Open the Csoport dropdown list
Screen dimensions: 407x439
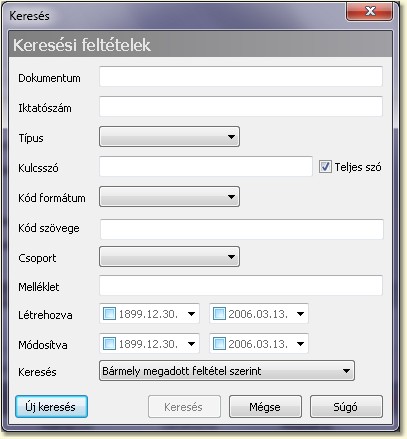(x=169, y=257)
